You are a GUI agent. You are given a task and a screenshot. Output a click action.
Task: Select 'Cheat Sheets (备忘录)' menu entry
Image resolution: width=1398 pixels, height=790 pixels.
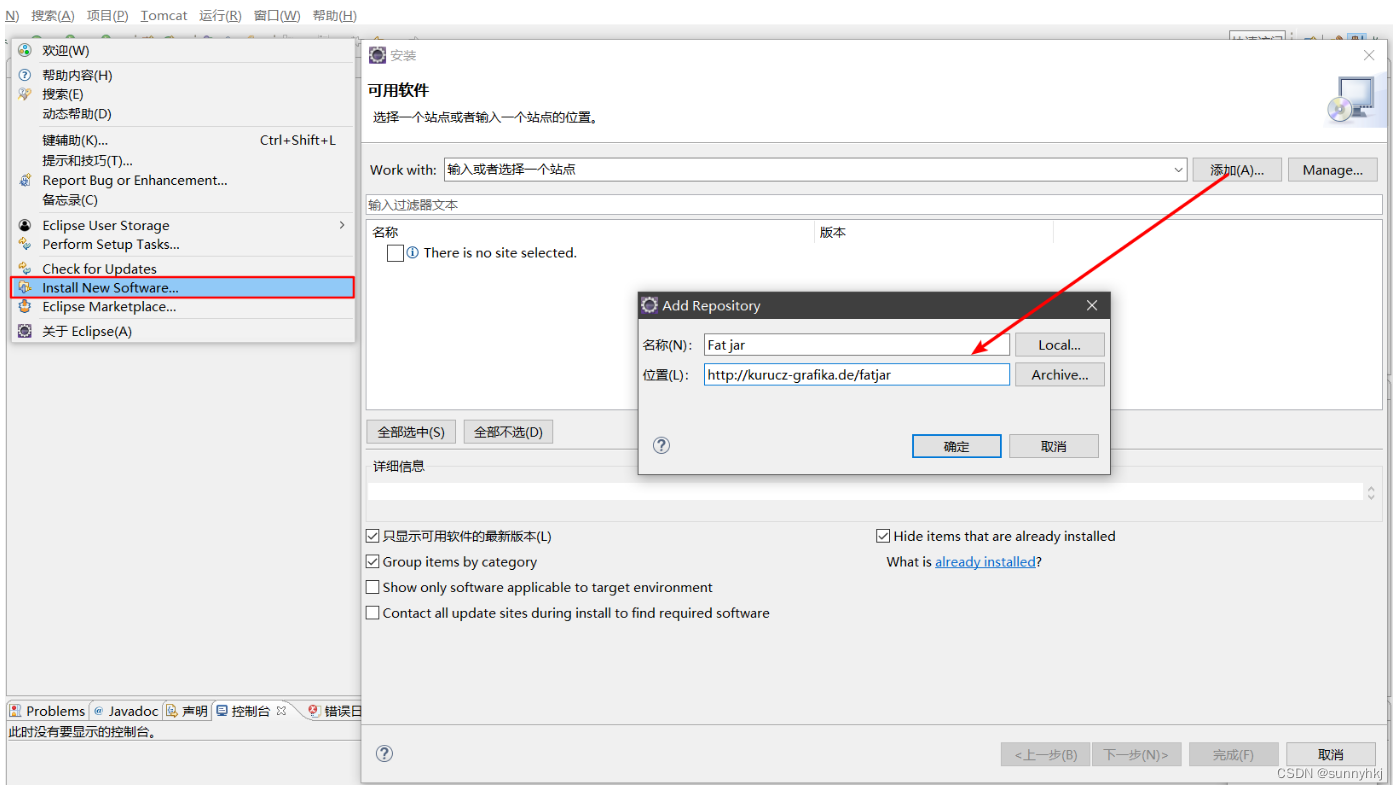pos(183,200)
